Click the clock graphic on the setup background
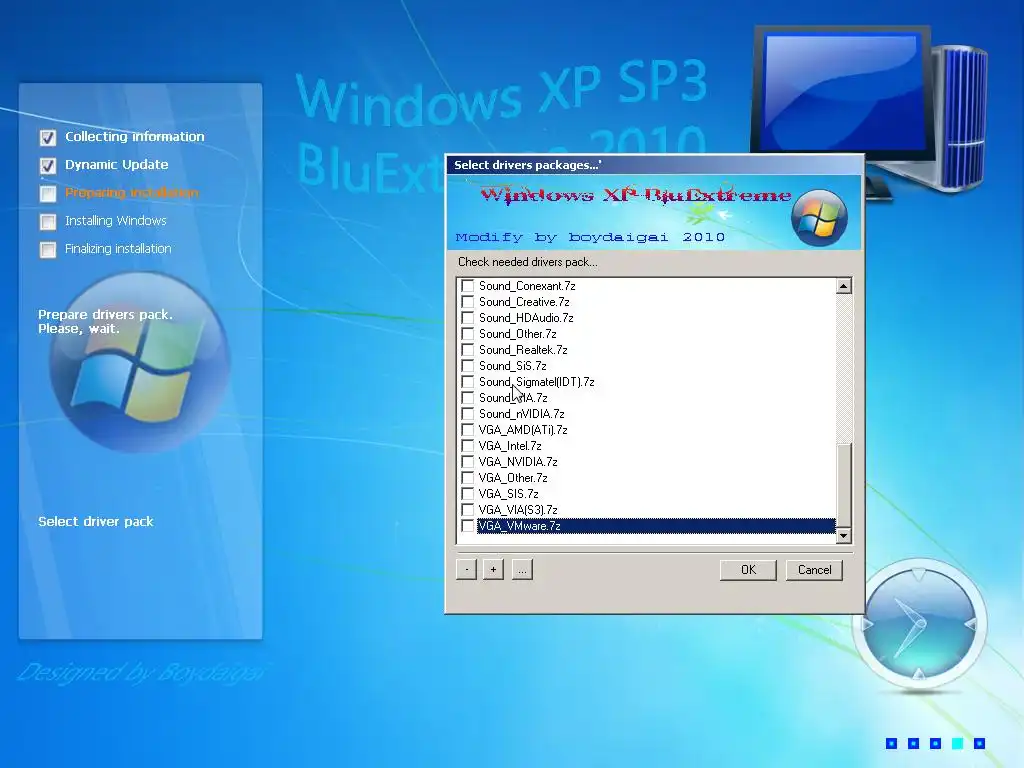 (x=920, y=624)
